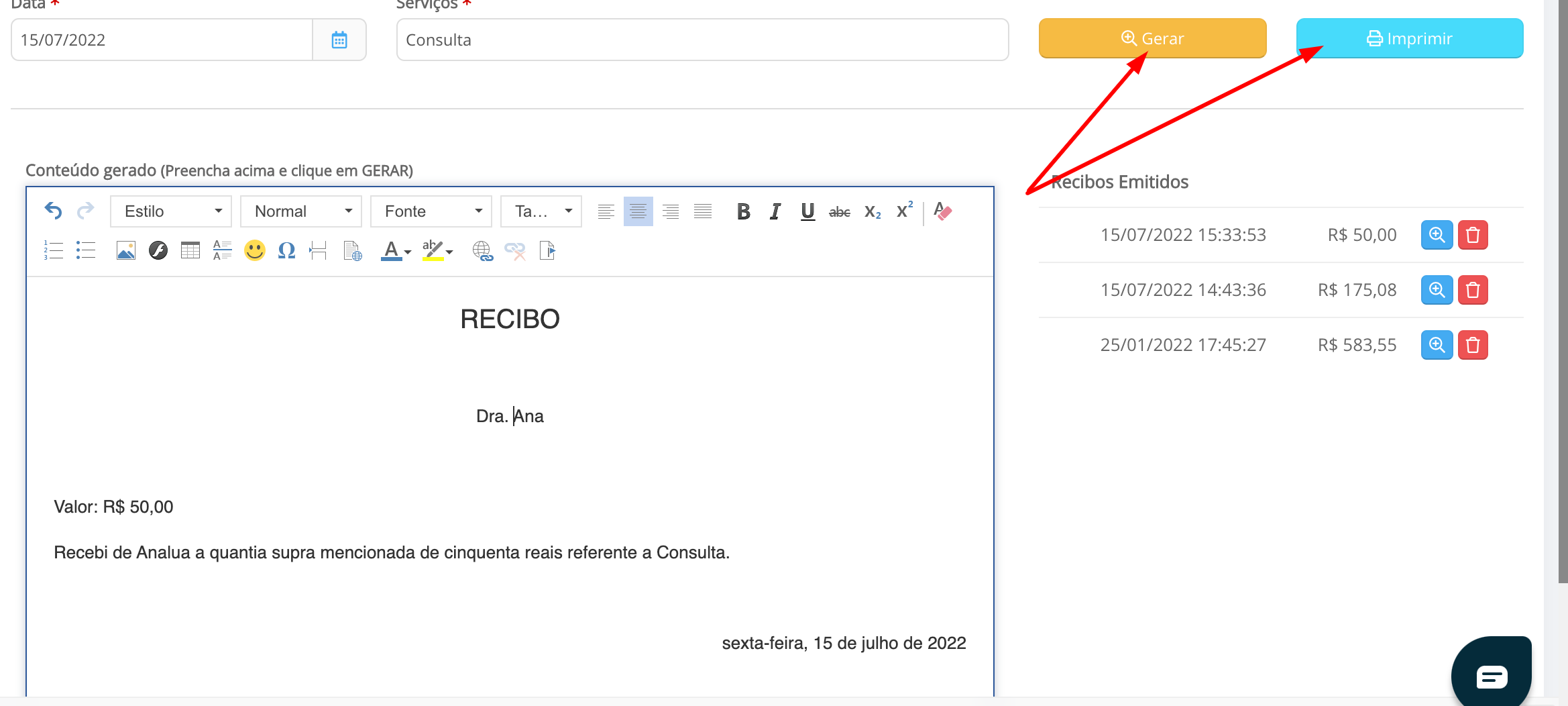
Task: Insert a table
Action: click(x=190, y=250)
